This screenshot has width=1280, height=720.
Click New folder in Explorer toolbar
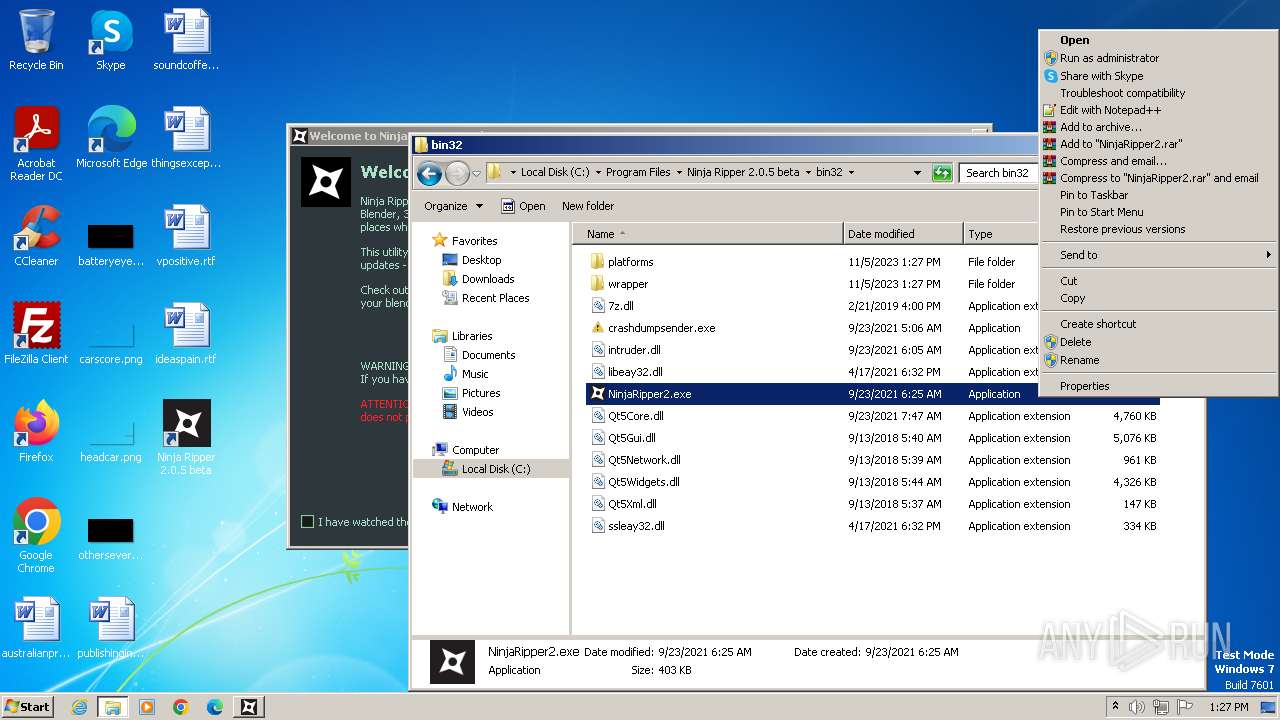tap(588, 206)
